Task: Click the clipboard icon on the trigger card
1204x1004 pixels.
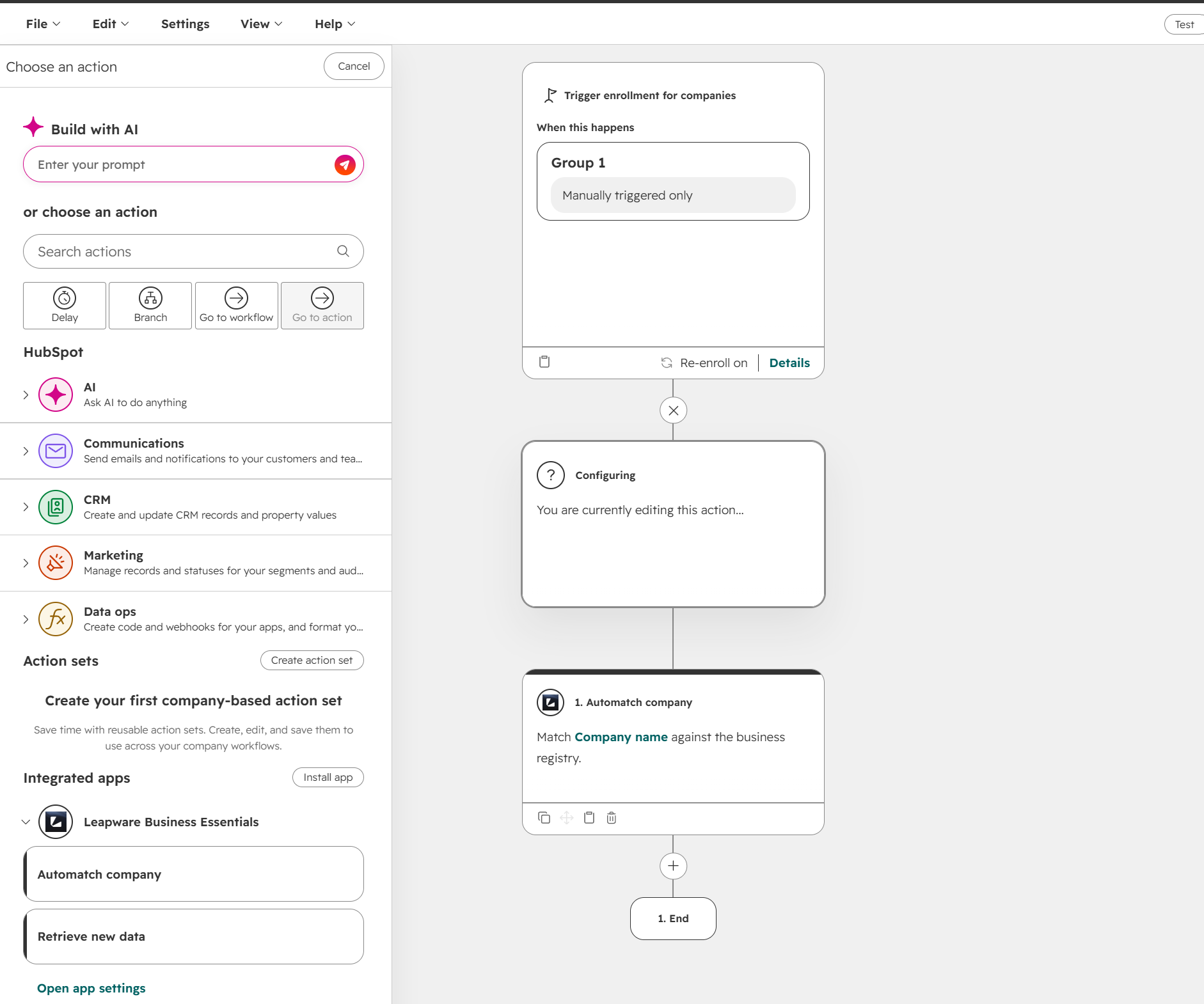Action: tap(544, 362)
